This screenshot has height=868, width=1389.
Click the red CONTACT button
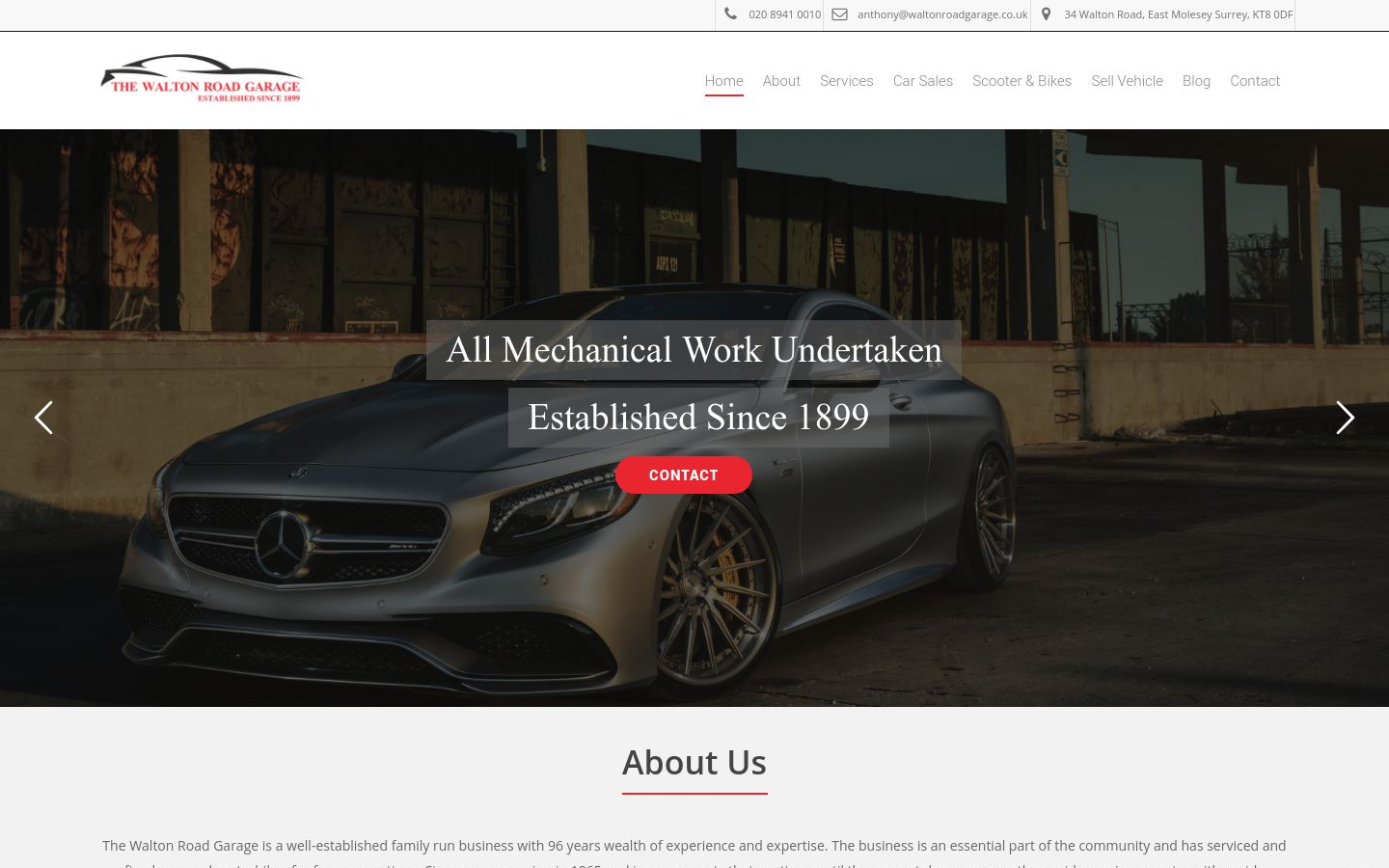point(683,475)
